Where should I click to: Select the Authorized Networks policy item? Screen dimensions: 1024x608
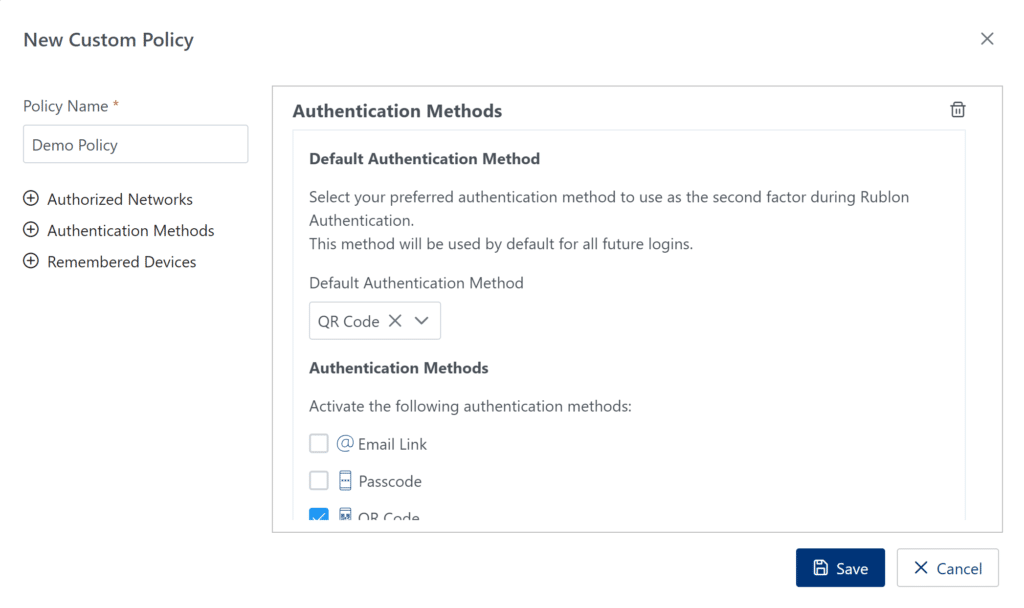tap(120, 199)
